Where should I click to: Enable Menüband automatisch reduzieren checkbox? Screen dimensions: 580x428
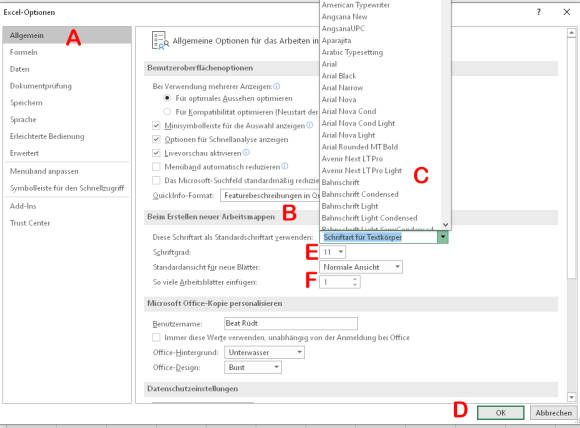[156, 166]
